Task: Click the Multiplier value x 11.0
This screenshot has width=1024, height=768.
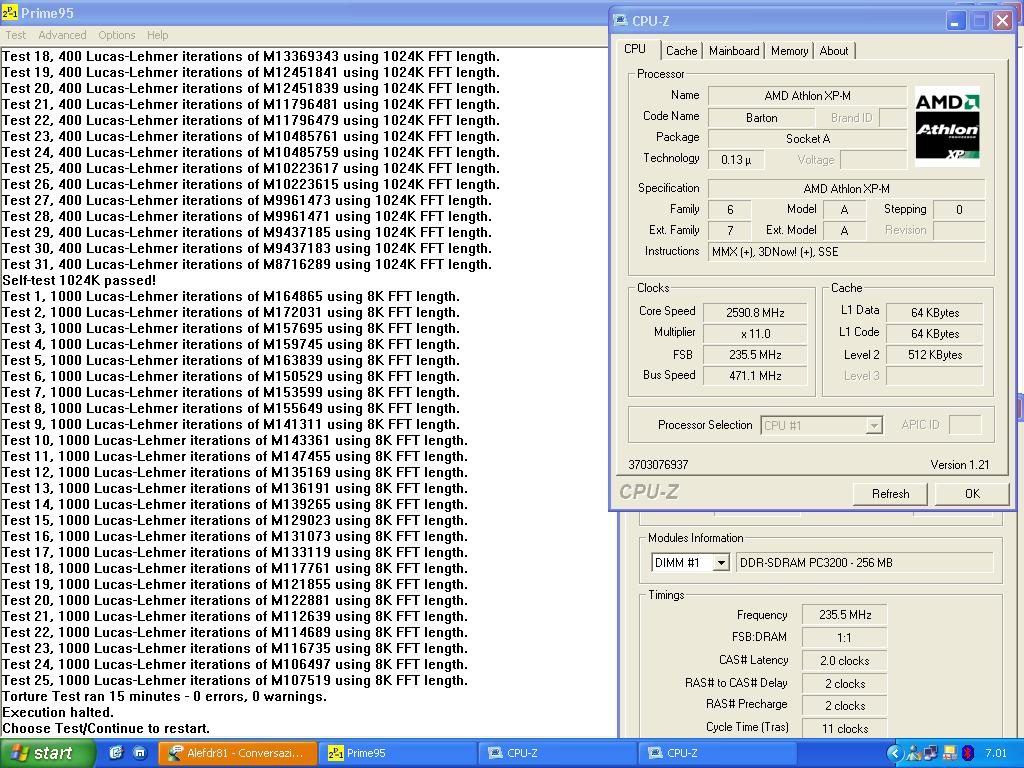Action: click(x=755, y=334)
